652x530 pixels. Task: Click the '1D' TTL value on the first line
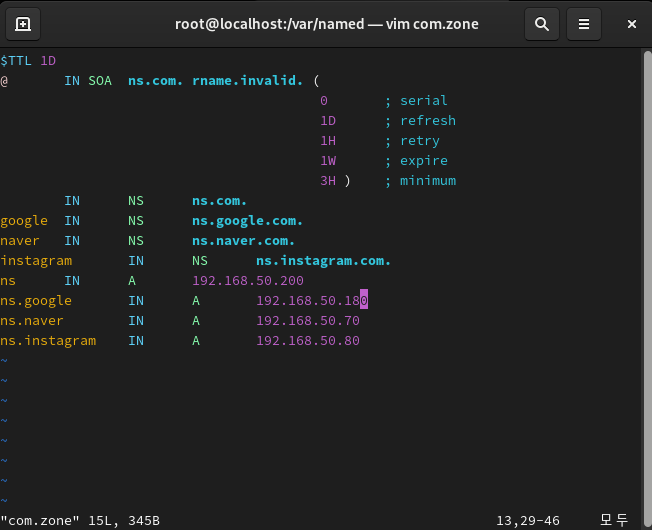(48, 61)
